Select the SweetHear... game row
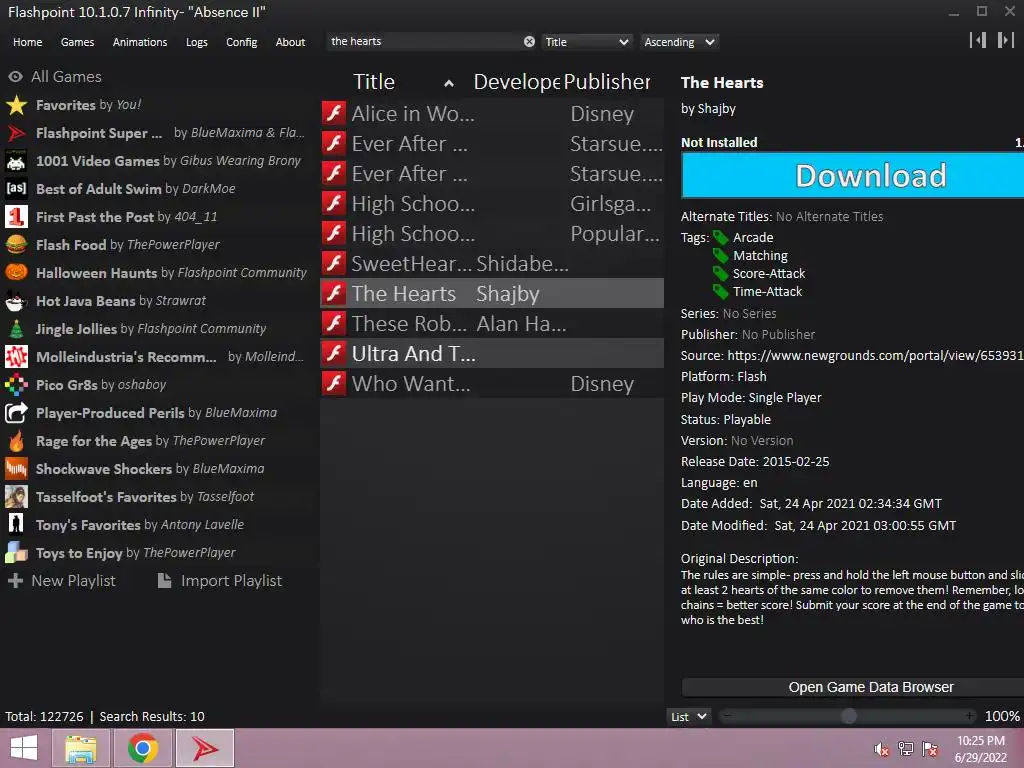Image resolution: width=1024 pixels, height=768 pixels. [x=492, y=263]
